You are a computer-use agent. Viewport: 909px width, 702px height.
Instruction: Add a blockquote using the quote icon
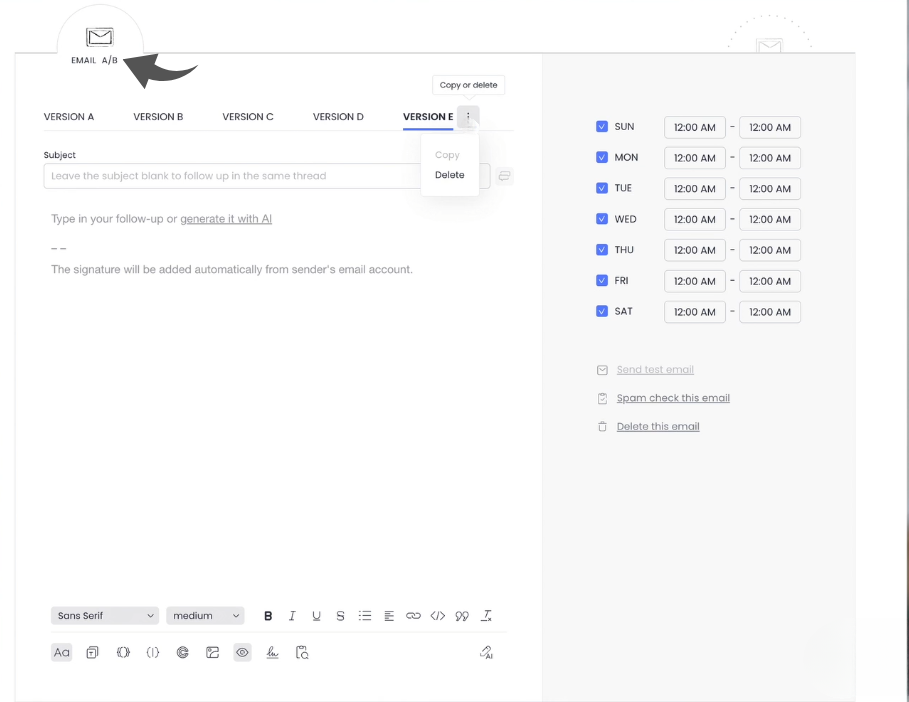click(x=462, y=616)
